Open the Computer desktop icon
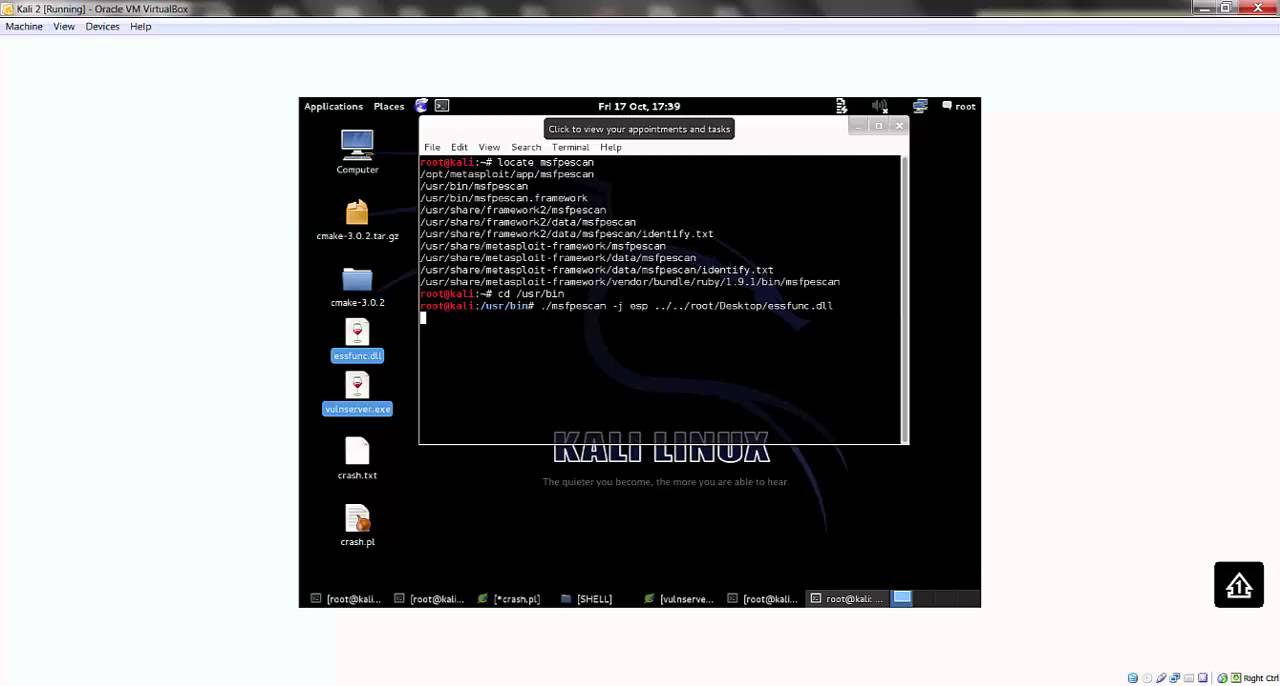Screen dimensions: 1280x686 point(357,152)
